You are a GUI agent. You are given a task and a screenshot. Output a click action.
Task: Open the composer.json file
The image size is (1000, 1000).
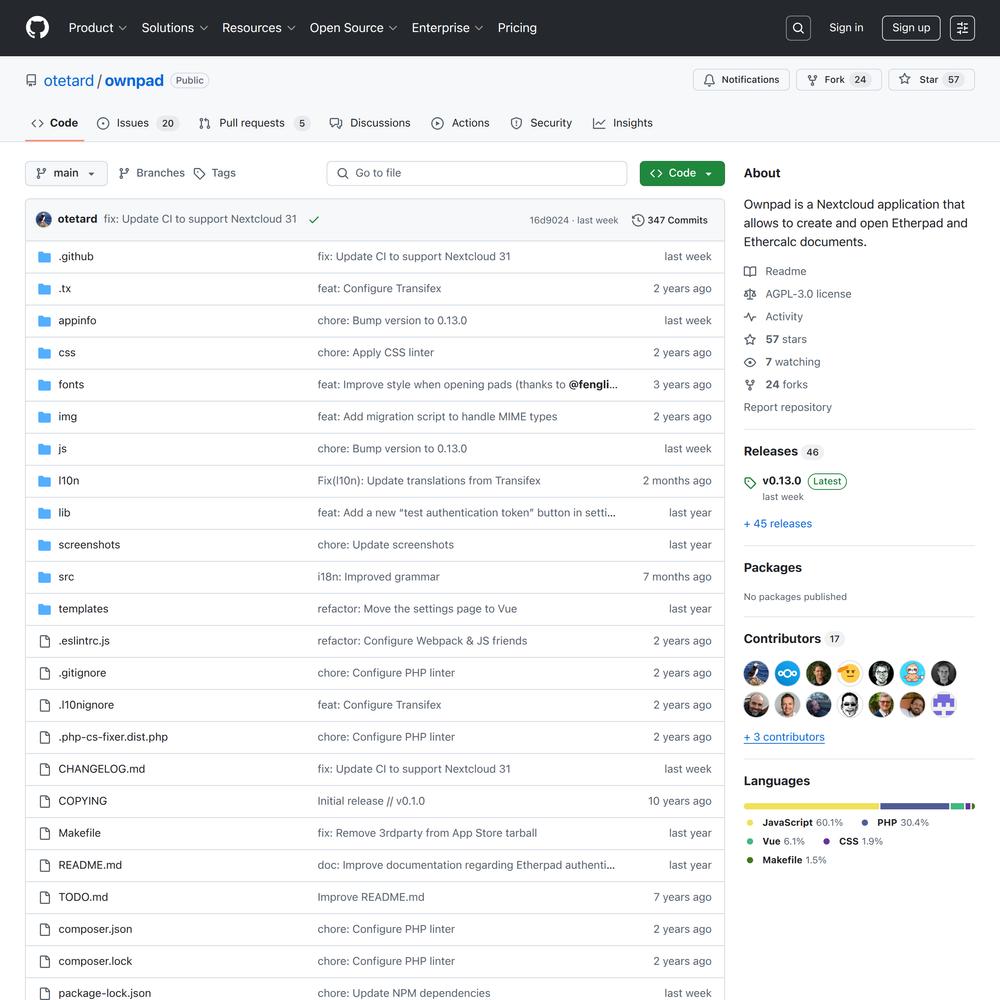tap(95, 929)
